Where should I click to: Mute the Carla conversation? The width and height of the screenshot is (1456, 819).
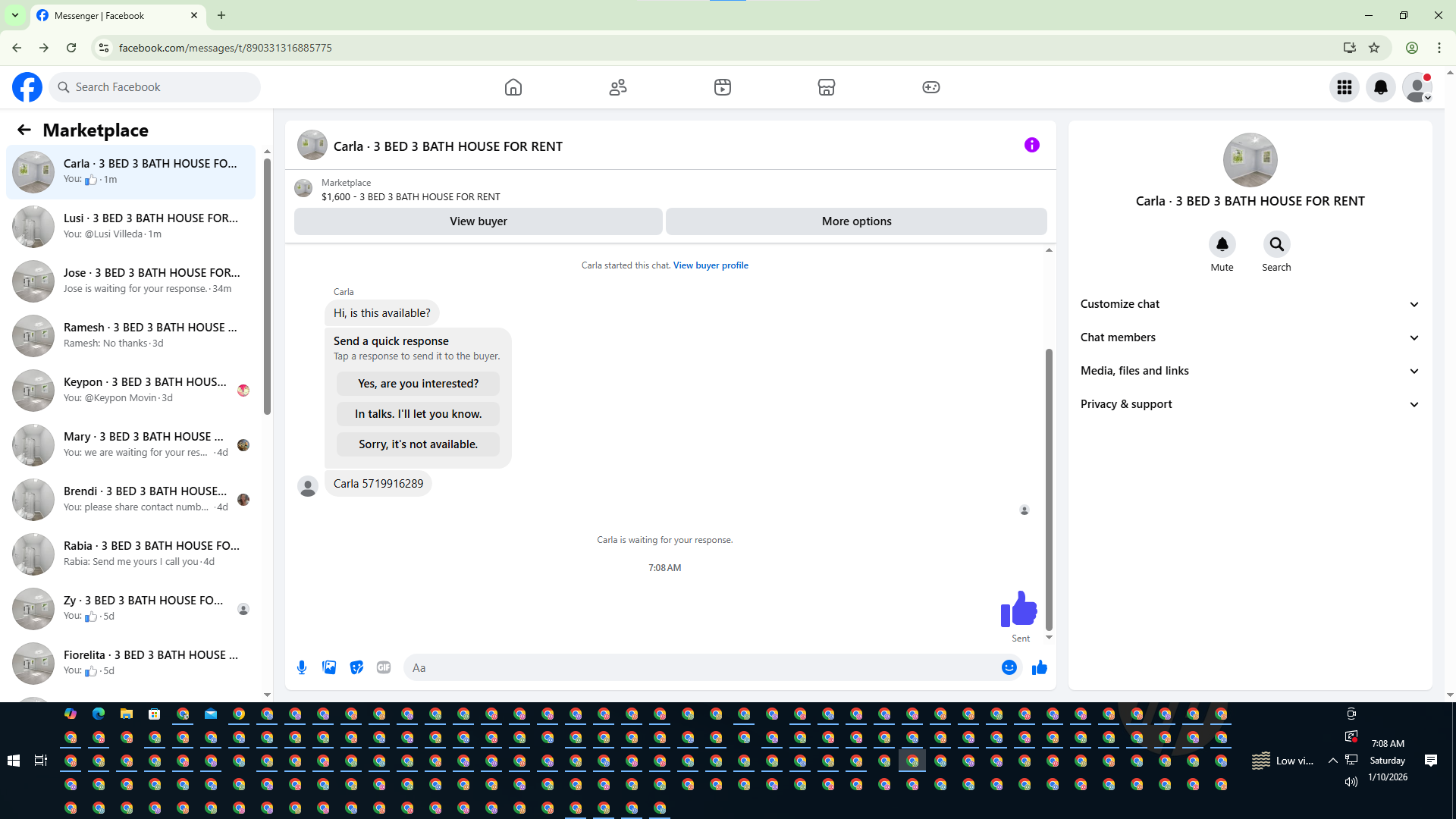(x=1222, y=244)
